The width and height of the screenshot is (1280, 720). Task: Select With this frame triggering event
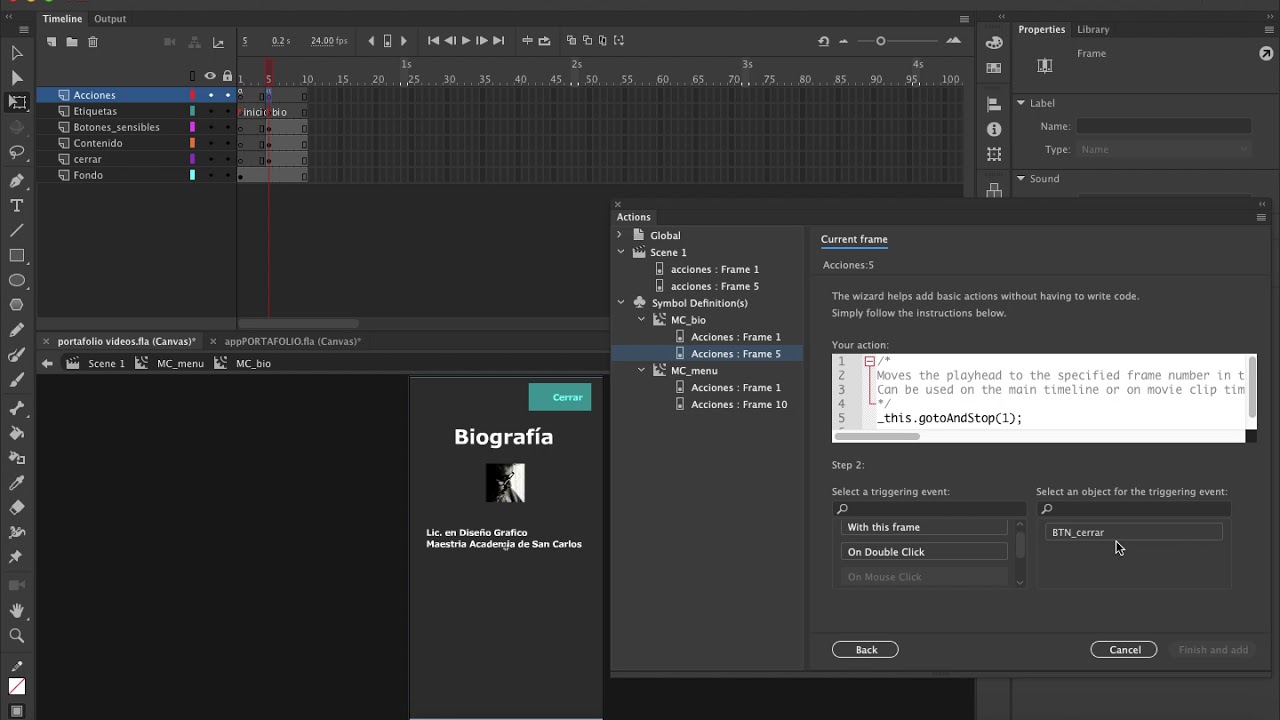(924, 527)
